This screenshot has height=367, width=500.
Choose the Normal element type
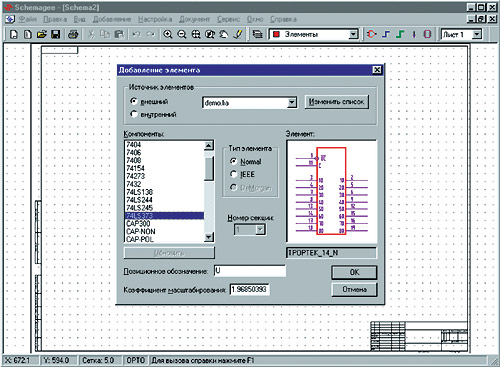(x=233, y=161)
